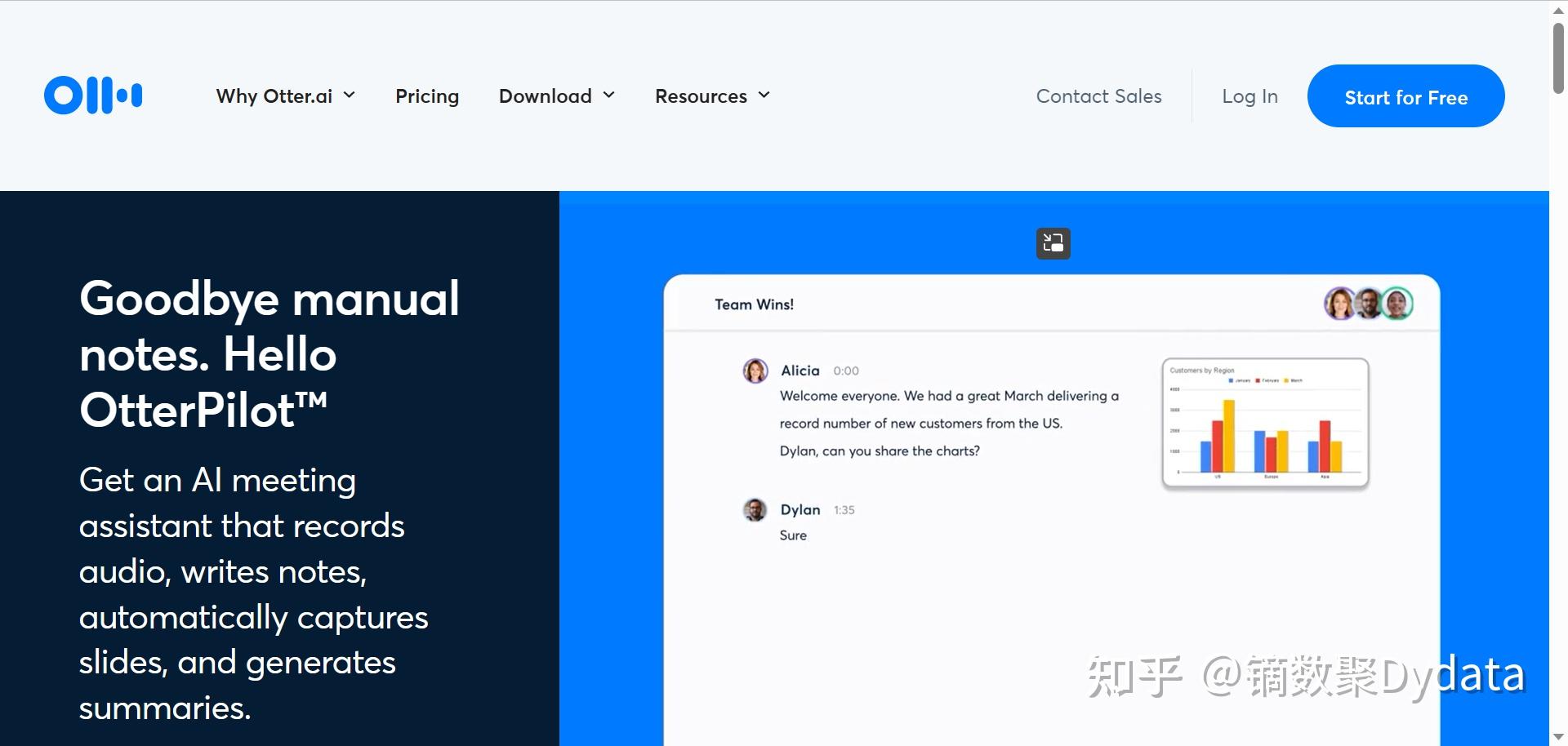Click Alicia's avatar beside her transcript entry

755,371
